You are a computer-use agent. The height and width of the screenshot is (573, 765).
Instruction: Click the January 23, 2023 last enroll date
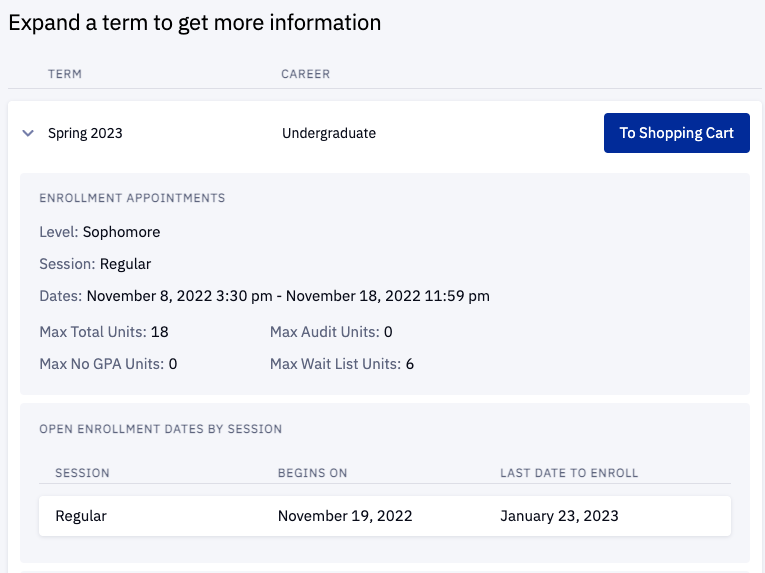[559, 516]
